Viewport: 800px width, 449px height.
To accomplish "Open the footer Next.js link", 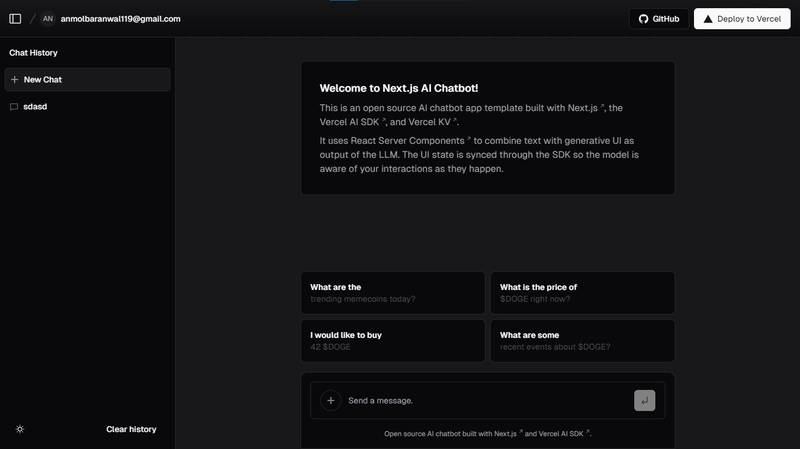I will point(508,434).
